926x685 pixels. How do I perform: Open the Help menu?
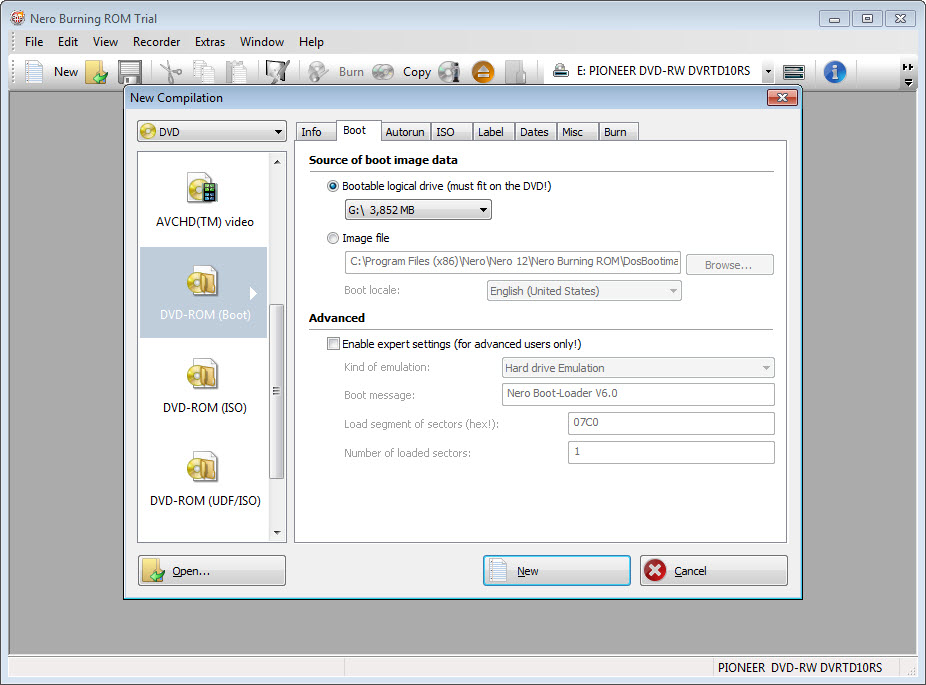(x=311, y=42)
